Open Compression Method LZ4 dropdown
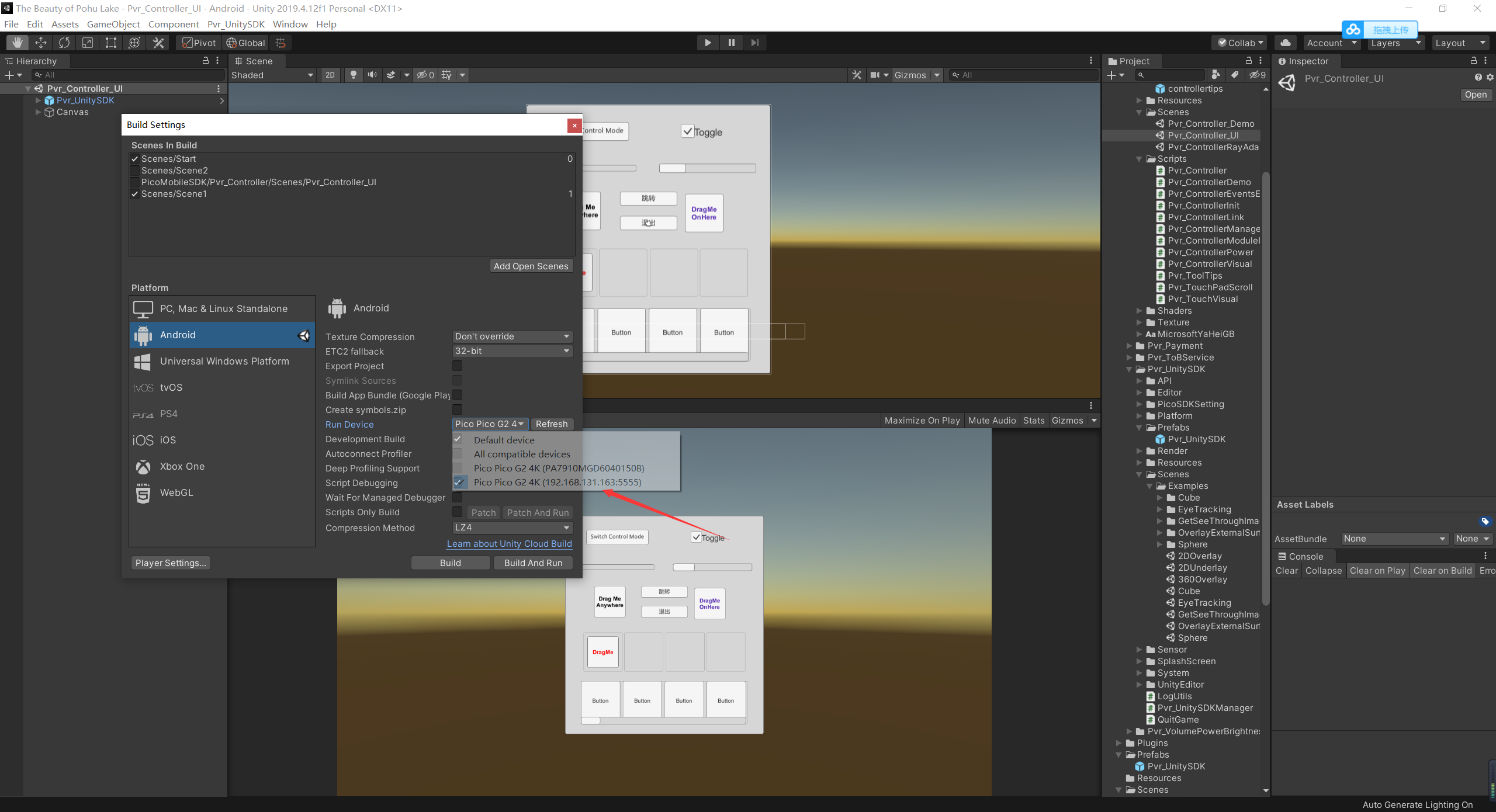 512,528
